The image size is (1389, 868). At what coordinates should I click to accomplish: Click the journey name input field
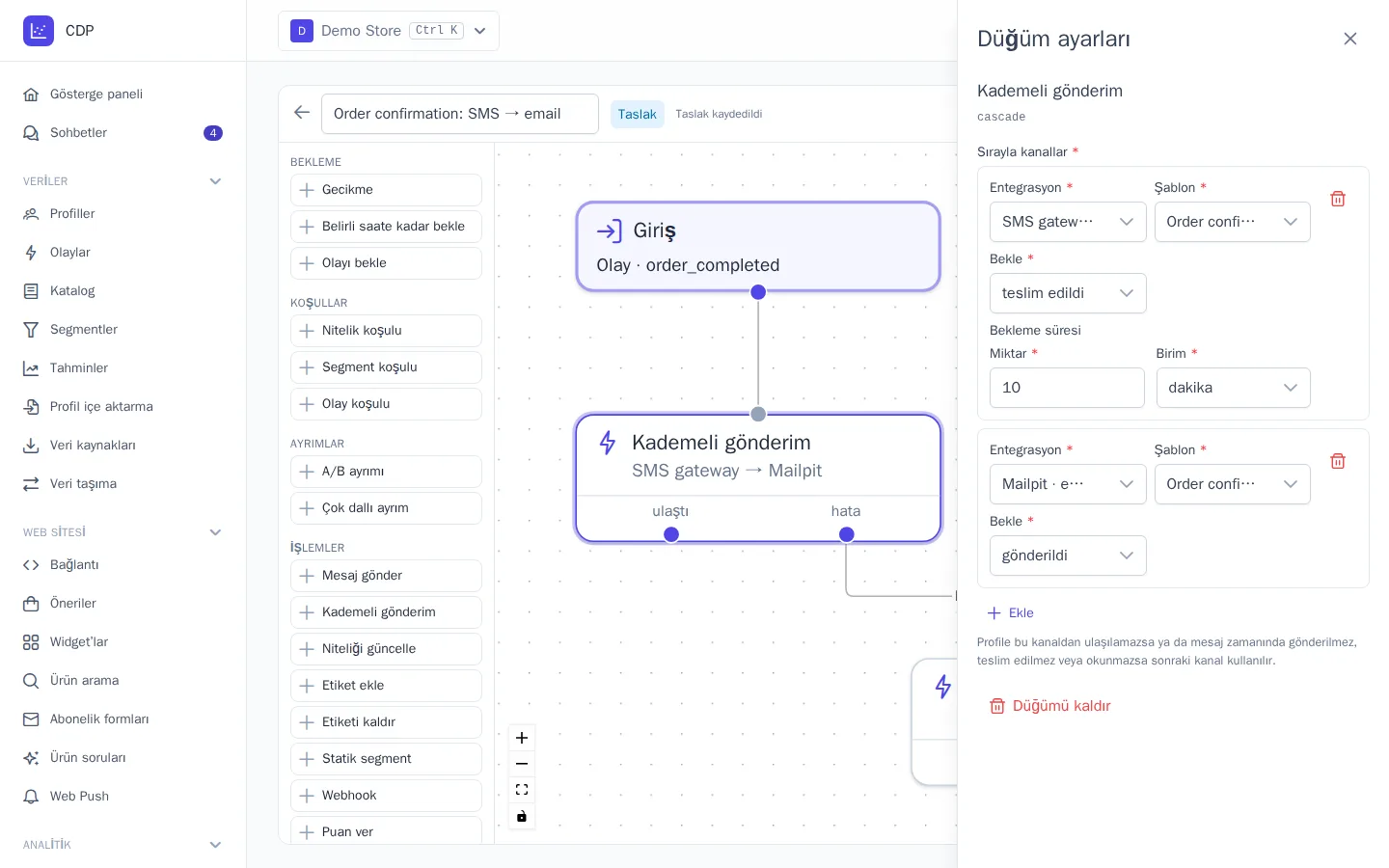[x=459, y=114]
